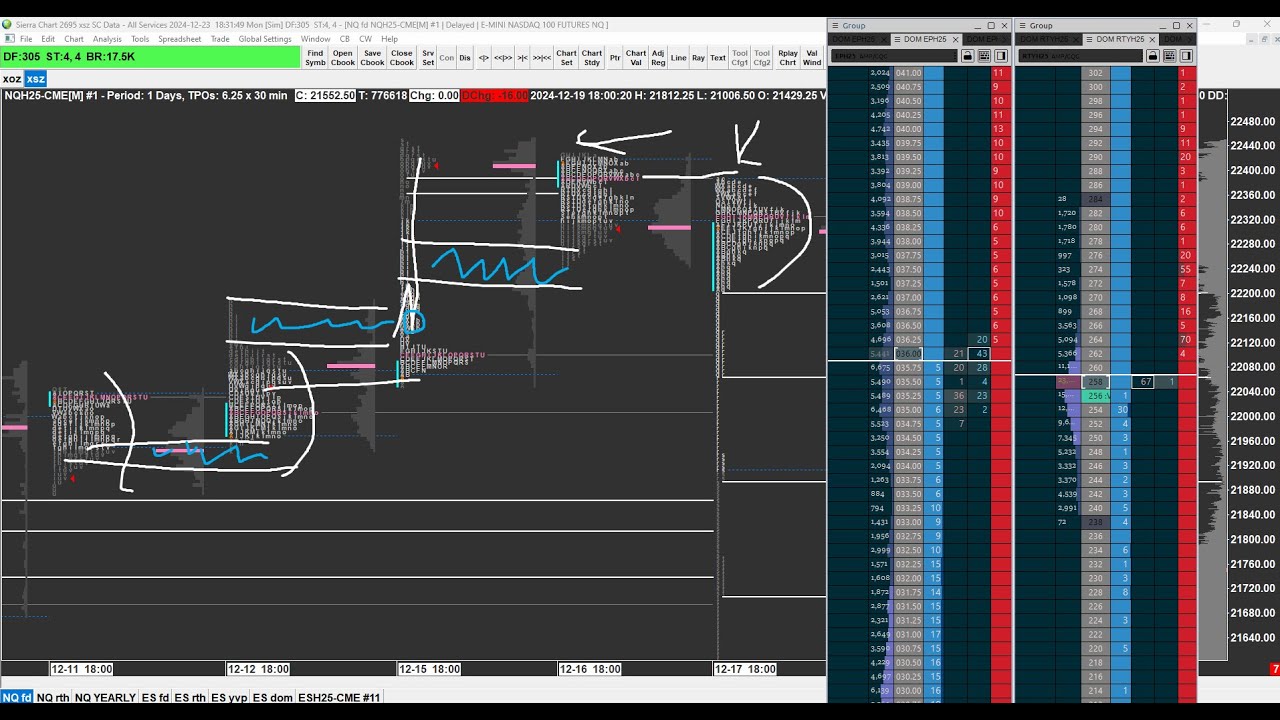Viewport: 1280px width, 720px height.
Task: Switch to ESH25-CME #11 tab
Action: click(x=339, y=697)
